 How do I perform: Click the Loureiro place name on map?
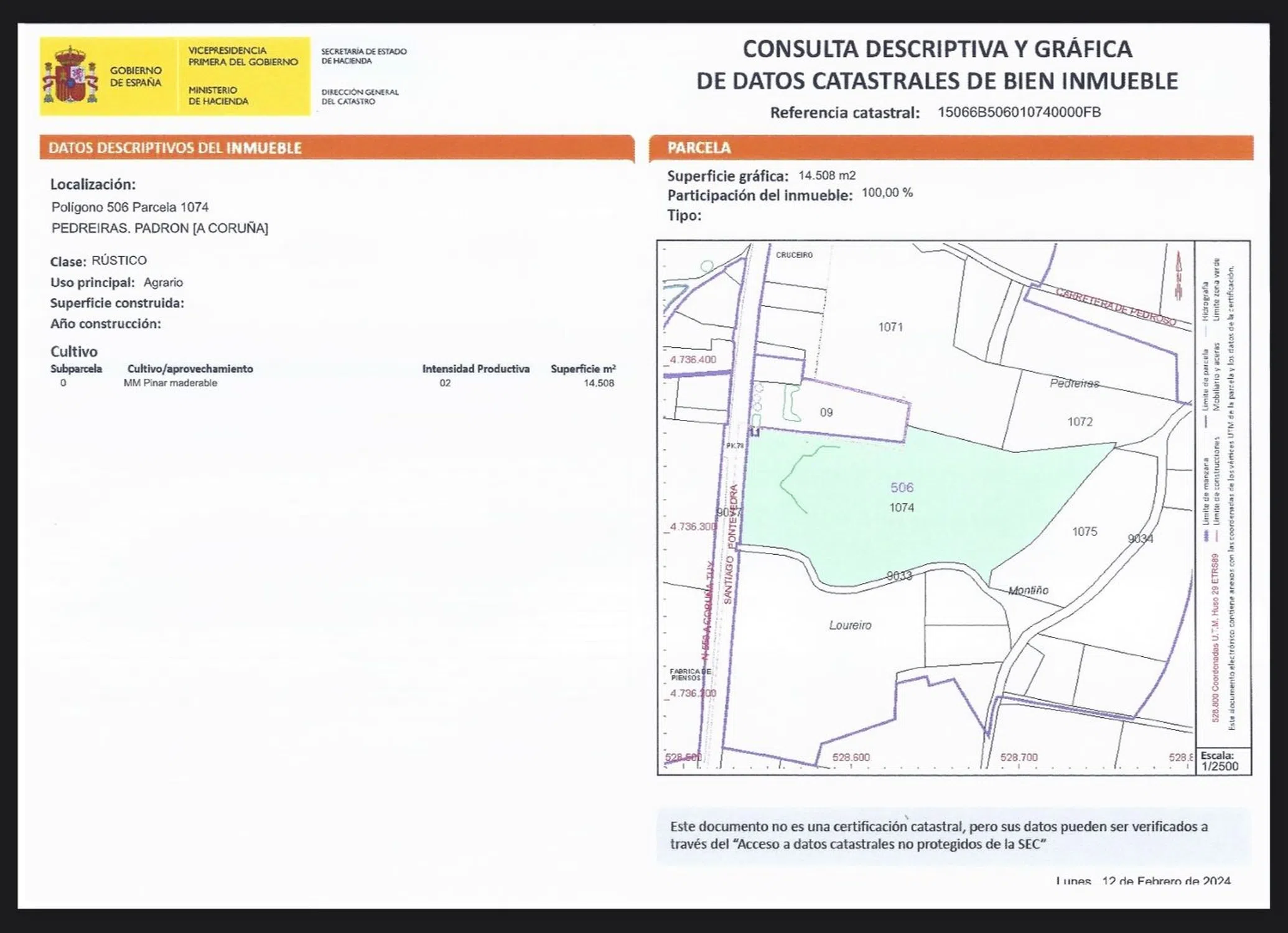(850, 625)
